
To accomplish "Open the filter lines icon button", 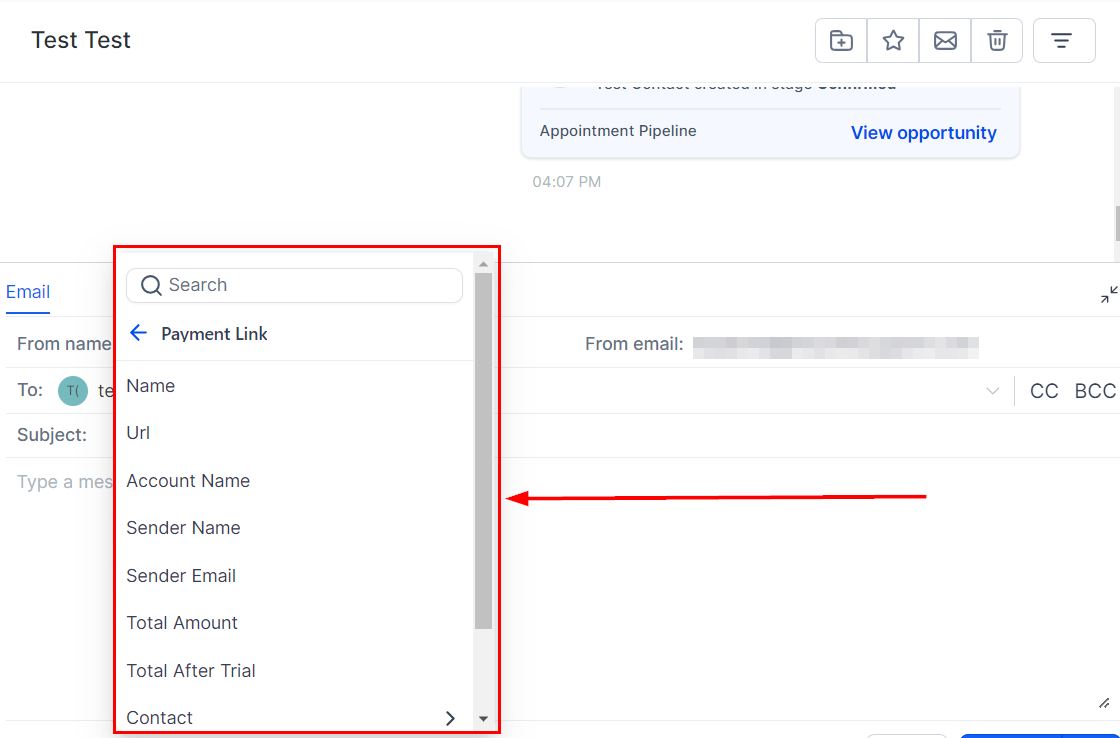I will [1061, 41].
